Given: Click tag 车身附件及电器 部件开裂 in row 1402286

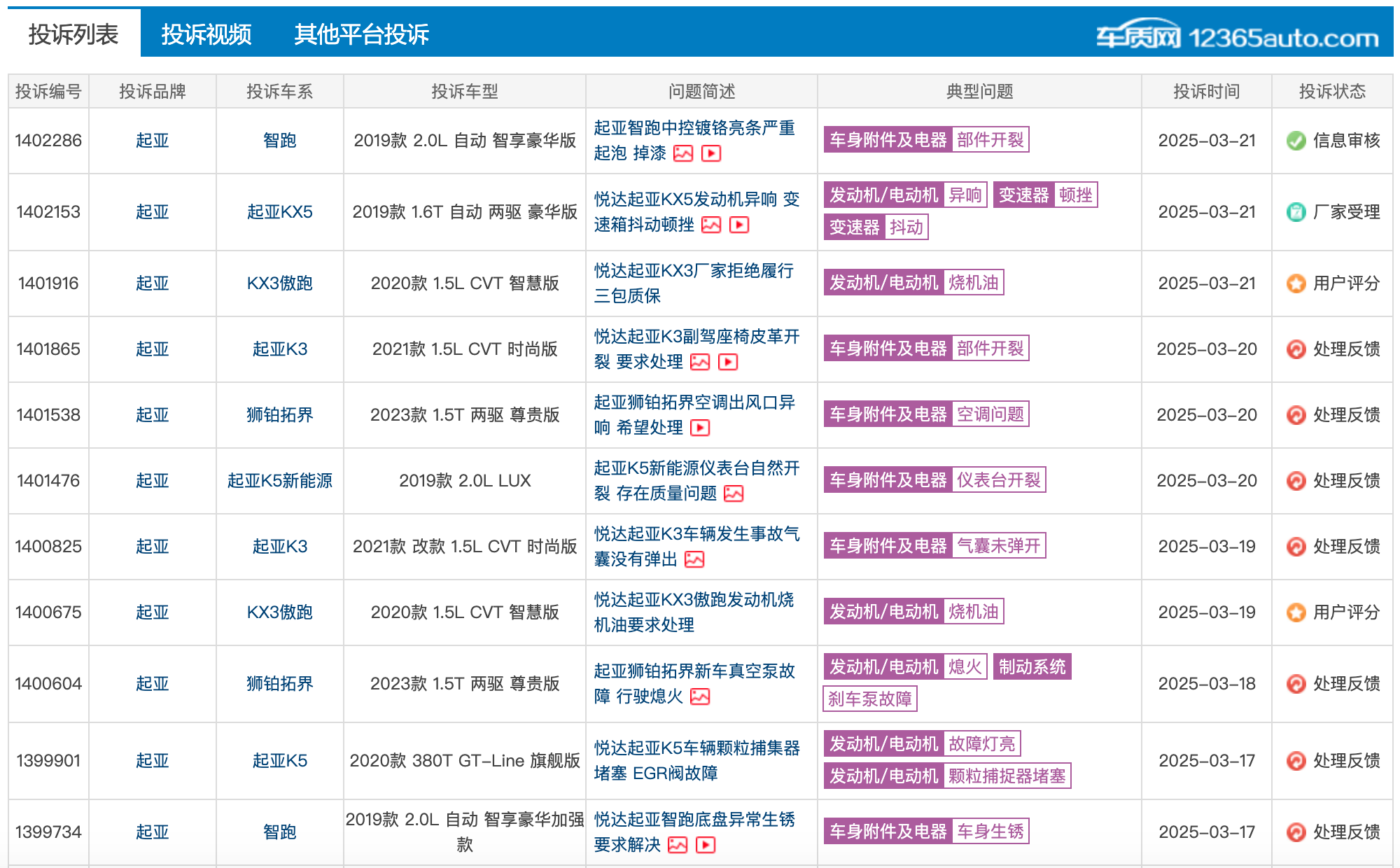Looking at the screenshot, I should click(x=926, y=140).
